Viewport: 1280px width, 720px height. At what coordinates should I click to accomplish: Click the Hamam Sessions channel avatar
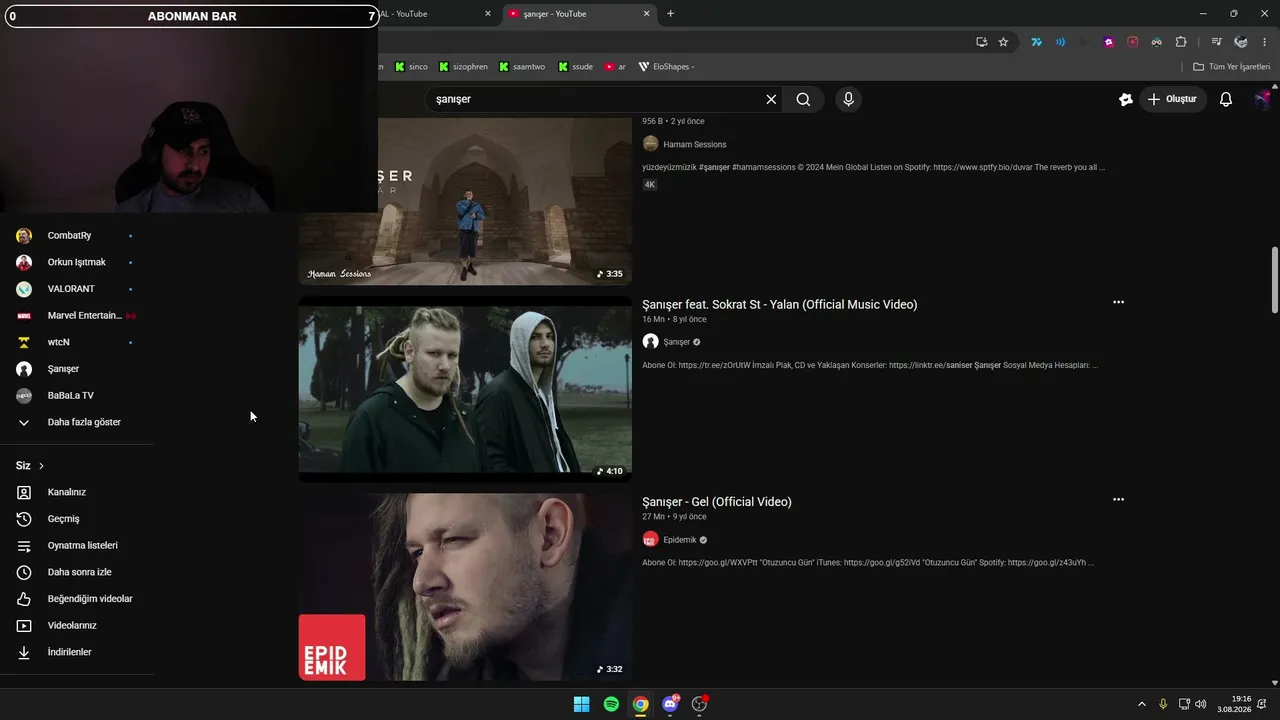[x=650, y=144]
